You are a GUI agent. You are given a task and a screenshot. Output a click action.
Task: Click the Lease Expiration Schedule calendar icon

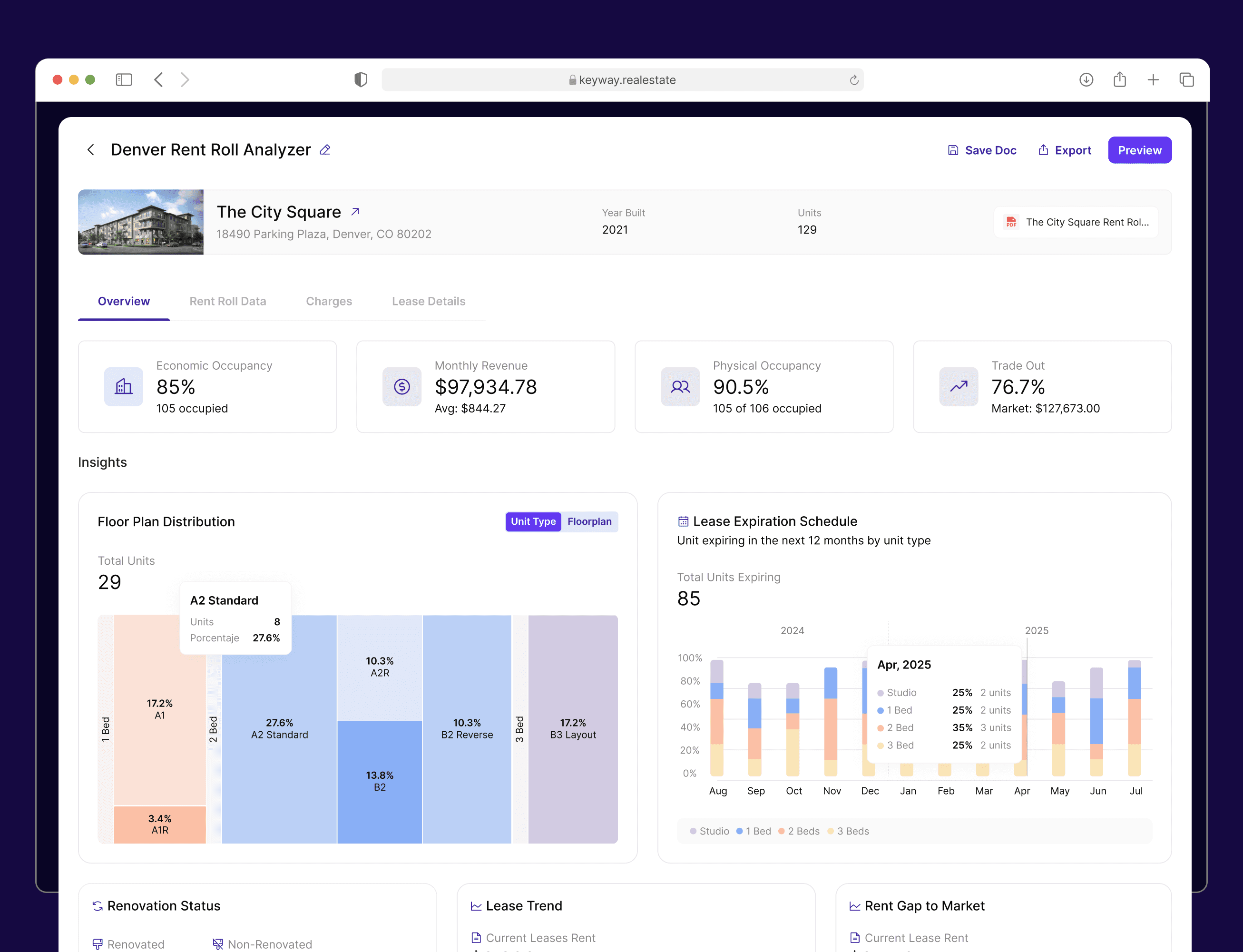[683, 521]
